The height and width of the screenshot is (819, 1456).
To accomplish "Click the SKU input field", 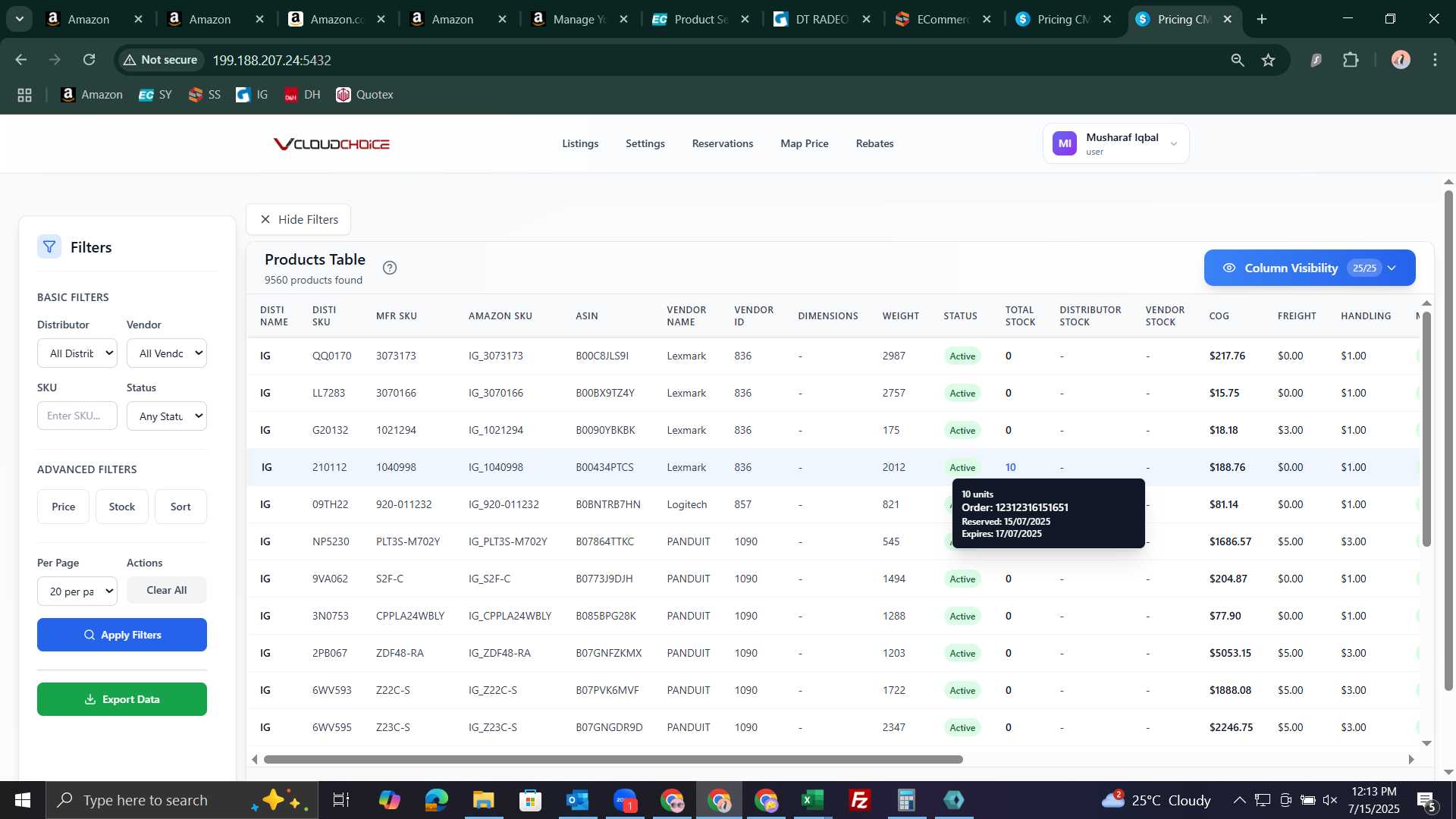I will (x=77, y=416).
